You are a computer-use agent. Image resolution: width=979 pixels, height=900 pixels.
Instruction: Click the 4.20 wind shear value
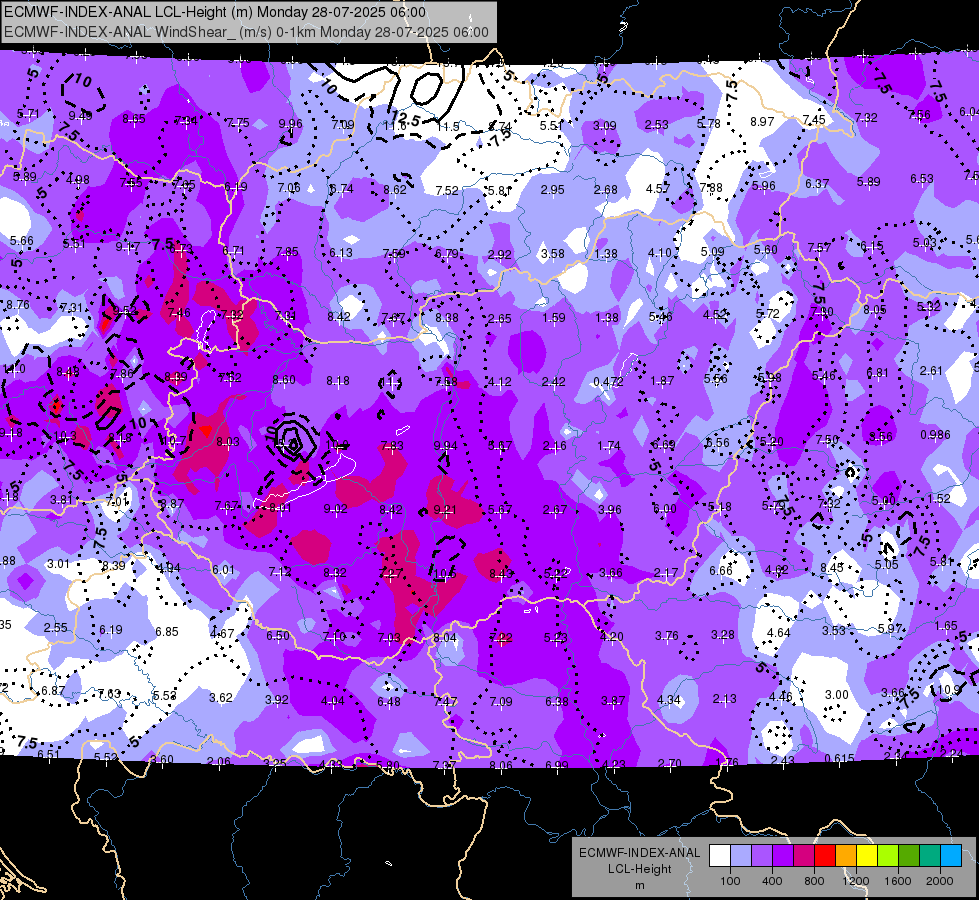[612, 636]
